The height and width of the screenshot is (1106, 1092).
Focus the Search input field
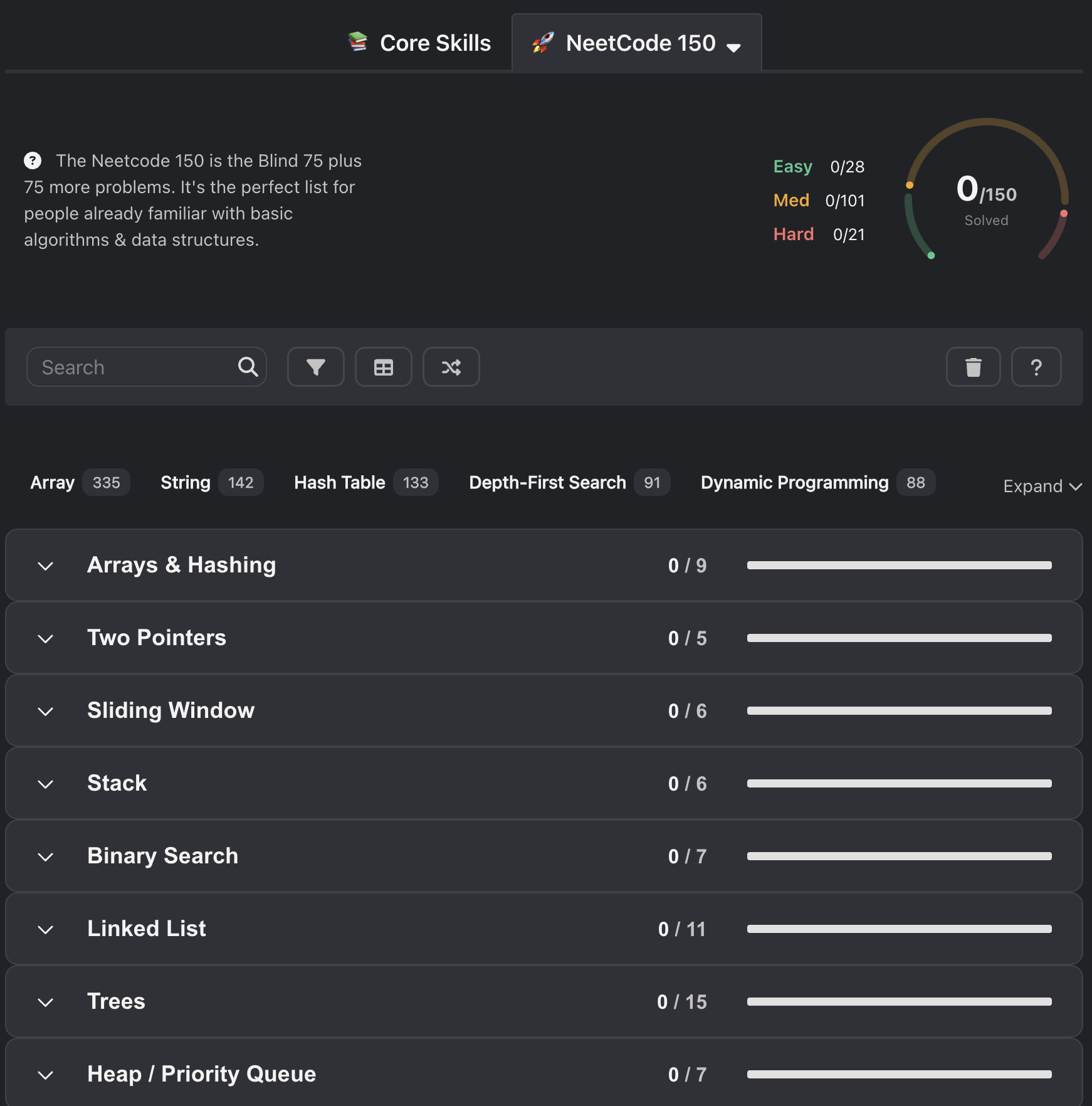coord(147,367)
